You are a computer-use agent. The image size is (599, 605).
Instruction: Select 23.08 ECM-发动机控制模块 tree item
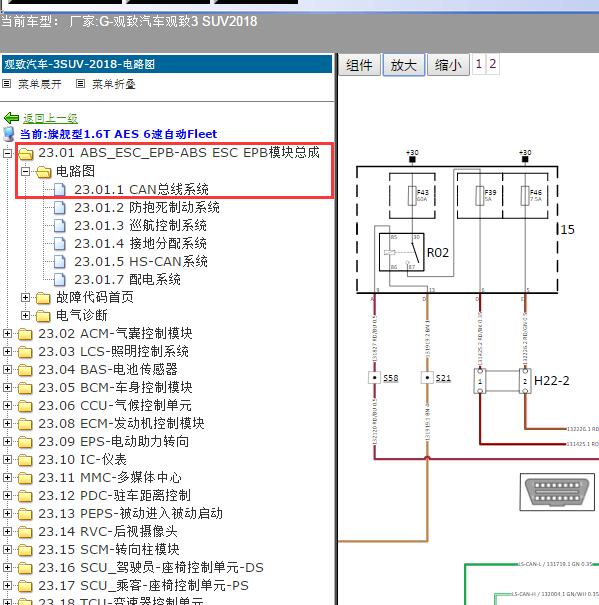[121, 424]
